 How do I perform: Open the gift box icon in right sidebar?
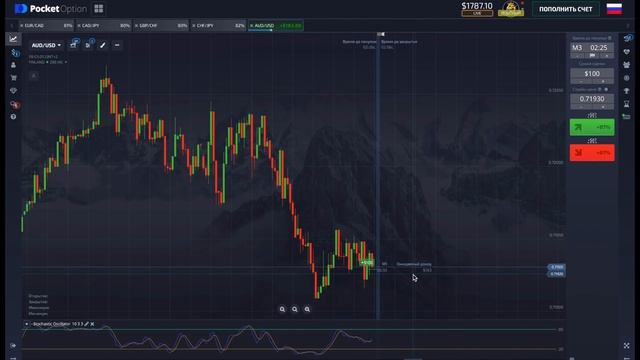pos(627,65)
